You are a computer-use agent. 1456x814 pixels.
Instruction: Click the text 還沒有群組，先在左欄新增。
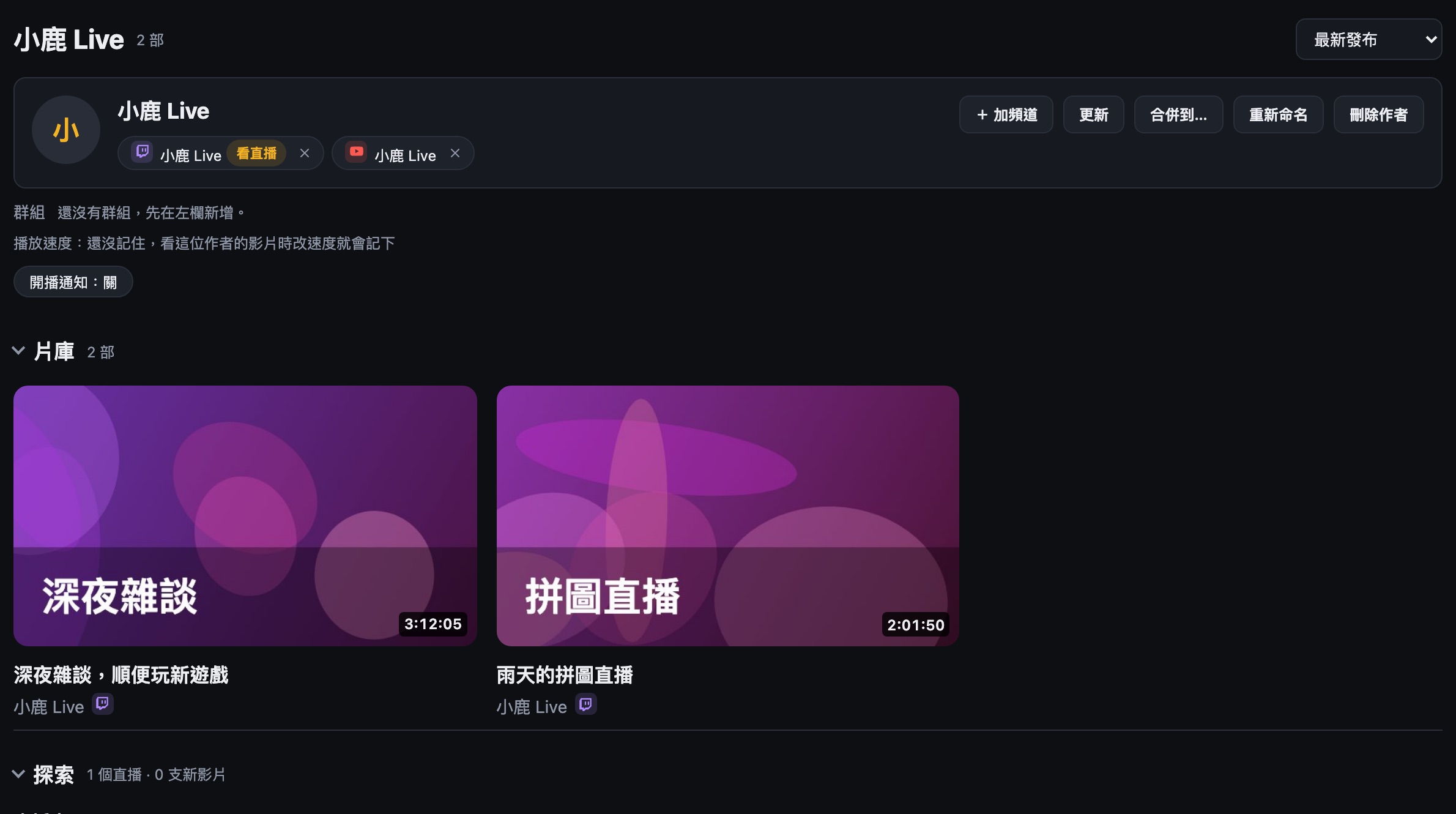coord(152,212)
